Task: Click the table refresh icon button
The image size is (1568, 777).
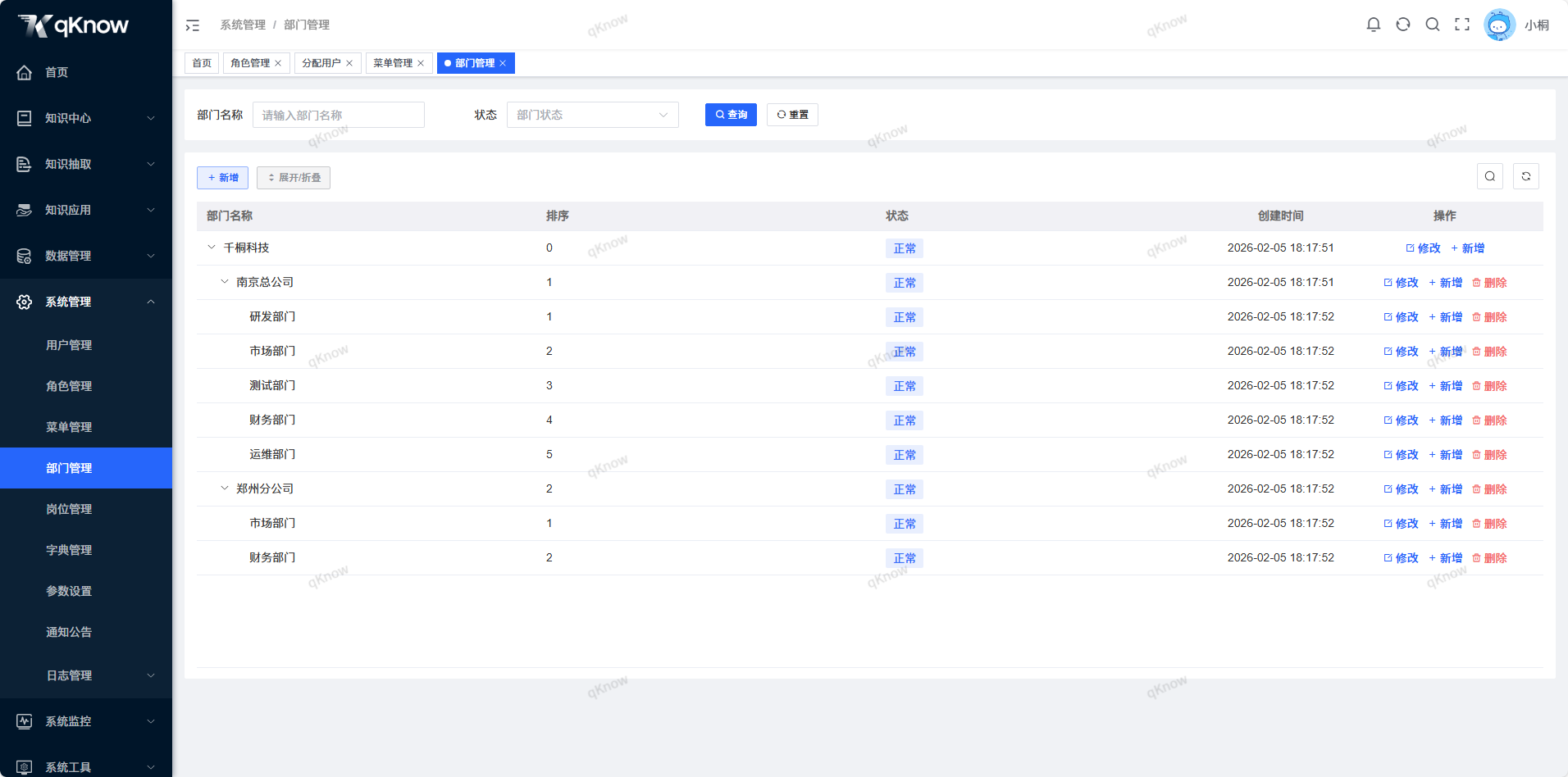Action: point(1526,176)
